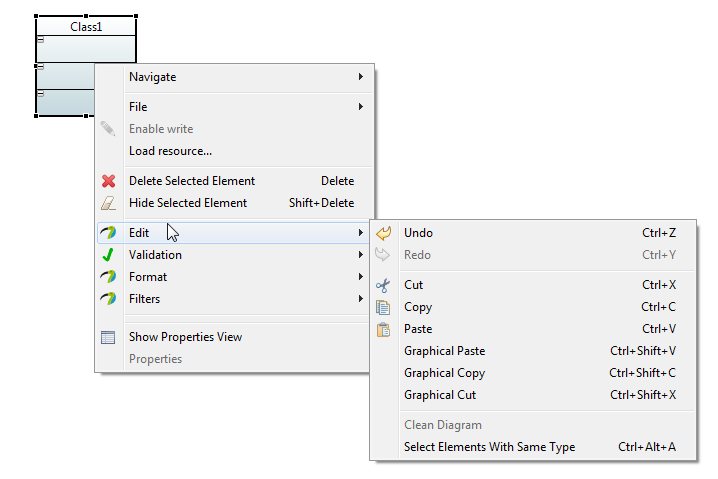Expand the File submenu arrow
This screenshot has width=718, height=479.
click(x=361, y=107)
